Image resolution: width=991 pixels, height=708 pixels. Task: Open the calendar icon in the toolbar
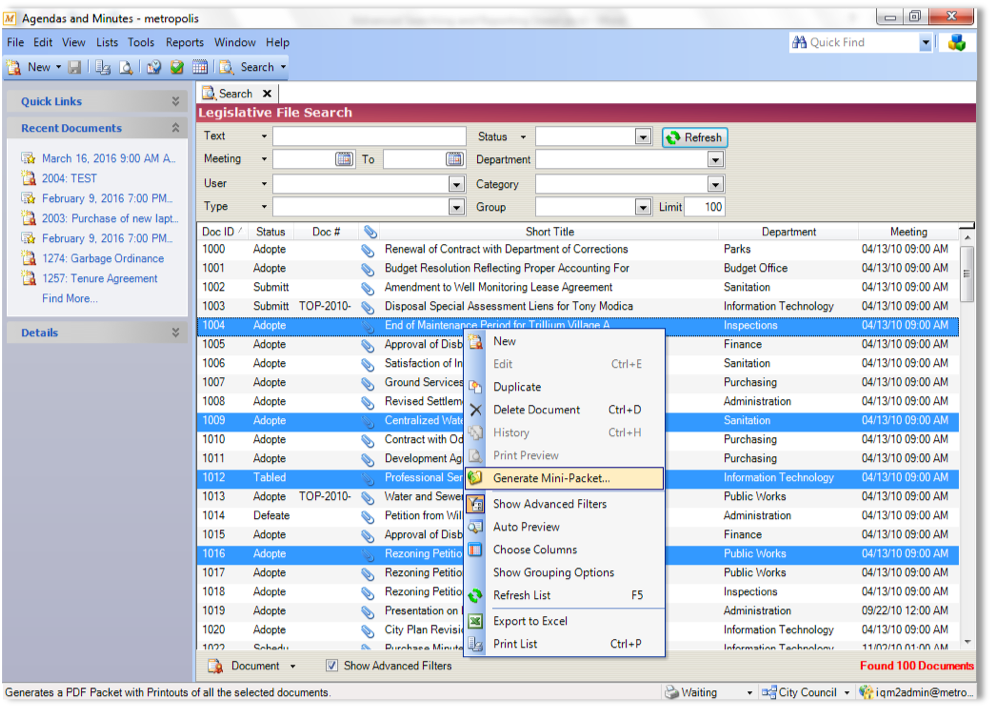click(x=200, y=67)
